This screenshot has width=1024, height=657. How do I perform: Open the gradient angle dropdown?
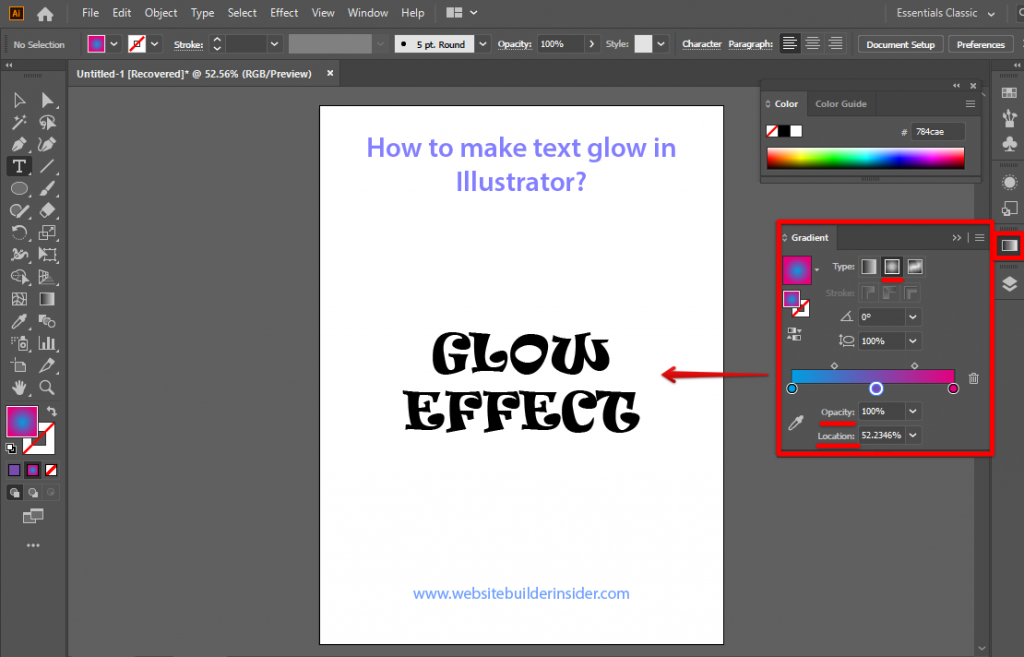pyautogui.click(x=913, y=316)
